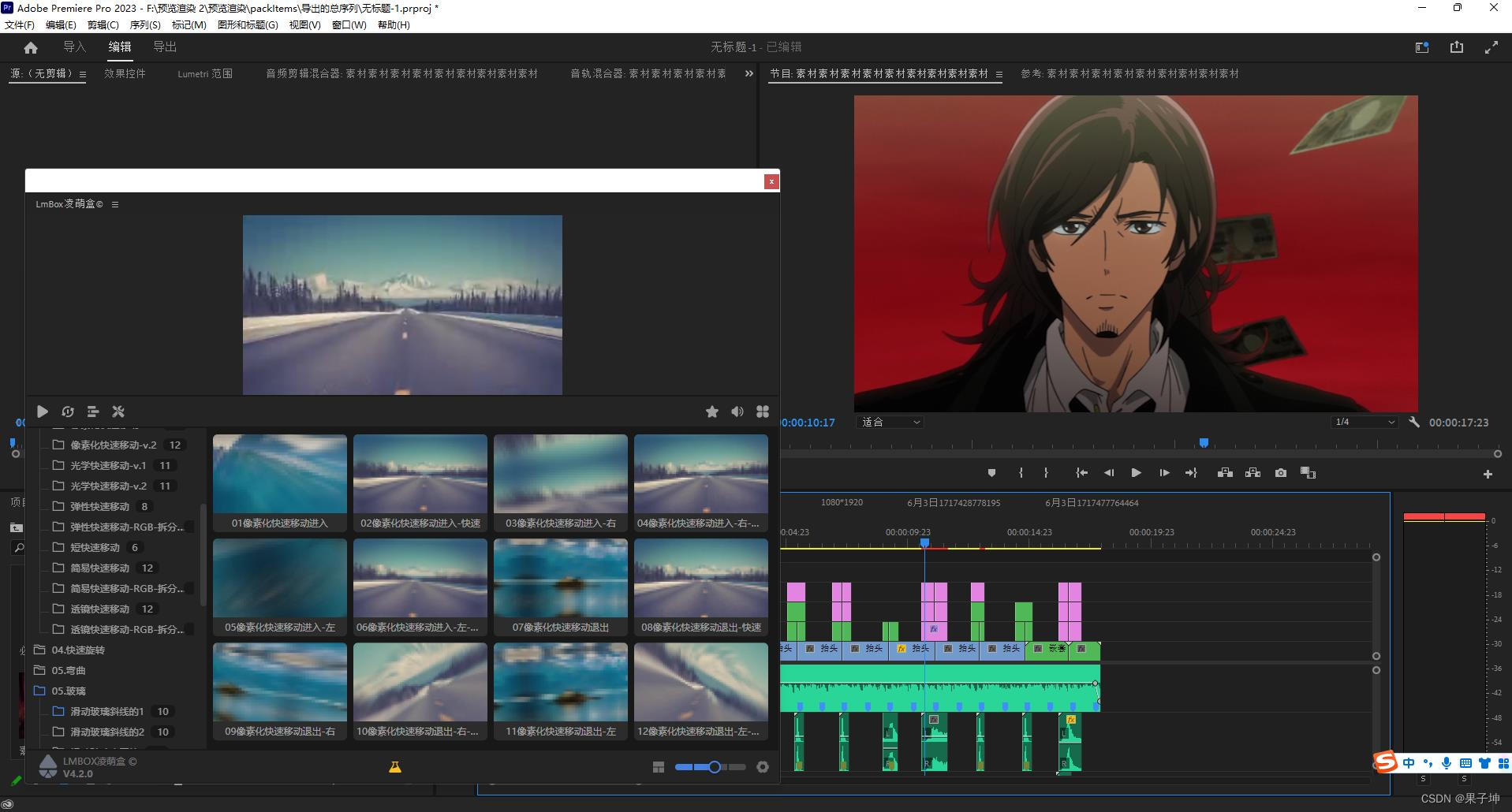This screenshot has height=812, width=1512.
Task: Switch Sogou input to Chinese mode icon
Action: coord(1409,763)
